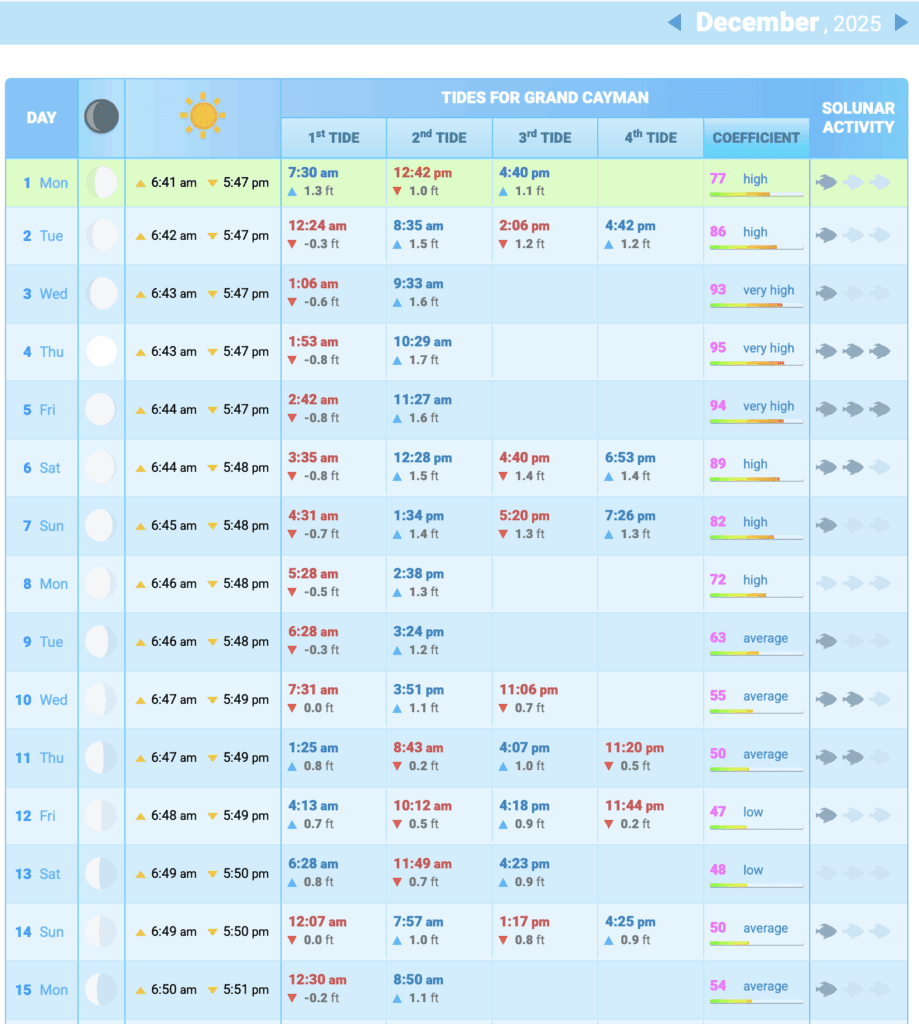Viewport: 919px width, 1024px height.
Task: Click coefficient bar for 12 Fri
Action: click(756, 828)
